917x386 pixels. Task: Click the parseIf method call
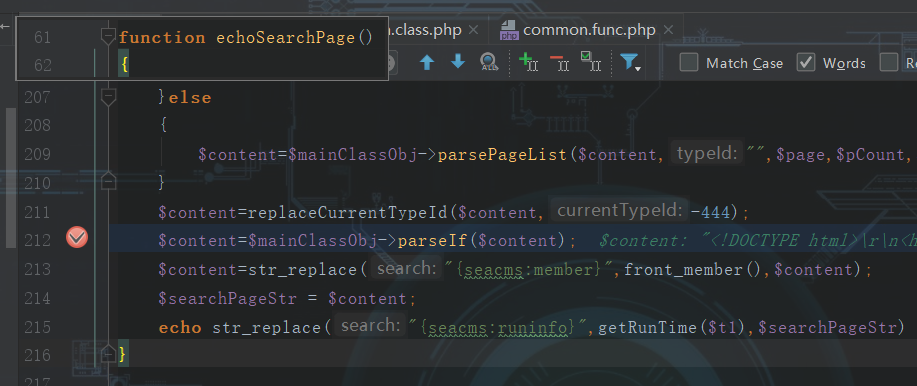pyautogui.click(x=432, y=240)
